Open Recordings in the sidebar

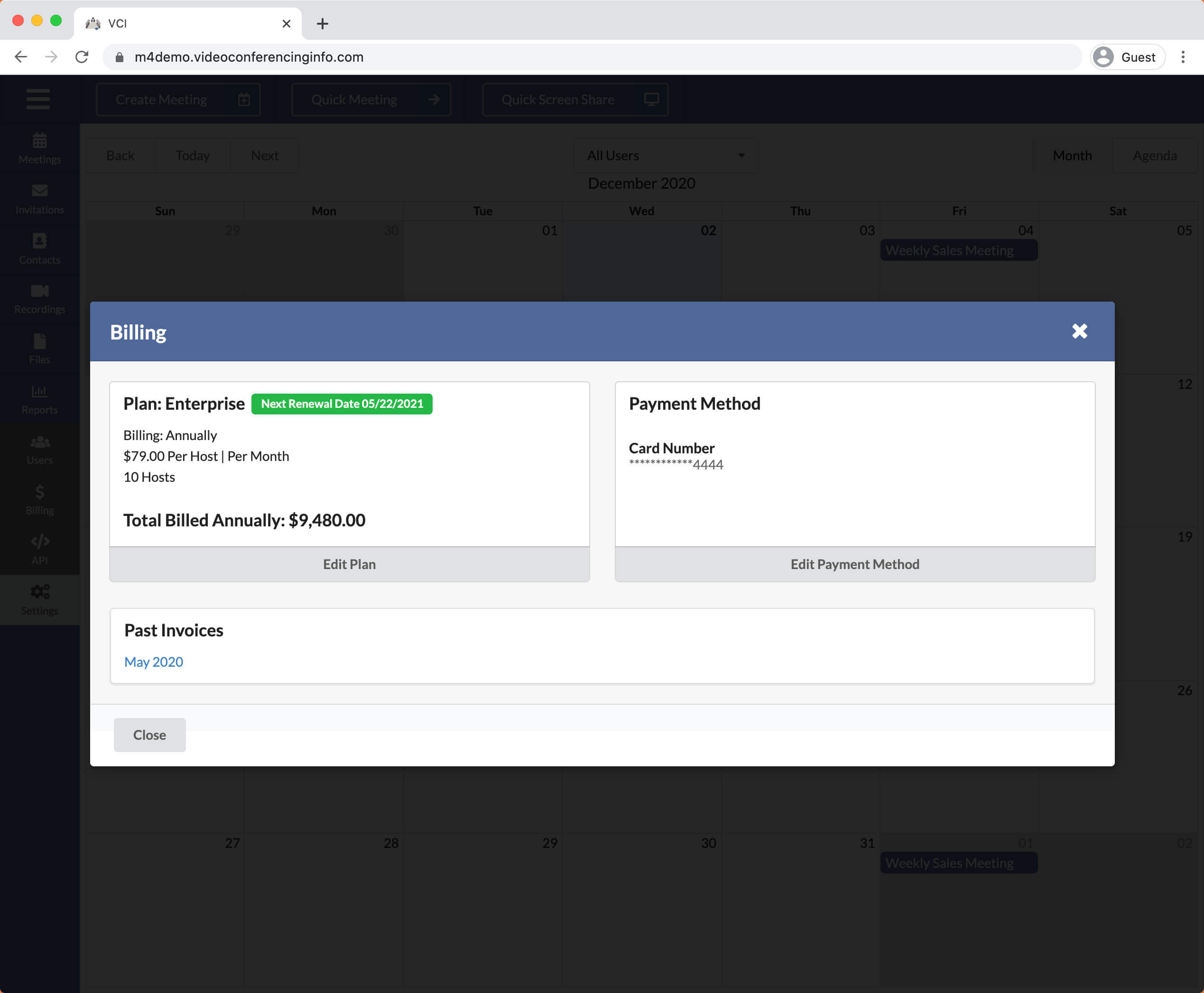click(x=39, y=299)
